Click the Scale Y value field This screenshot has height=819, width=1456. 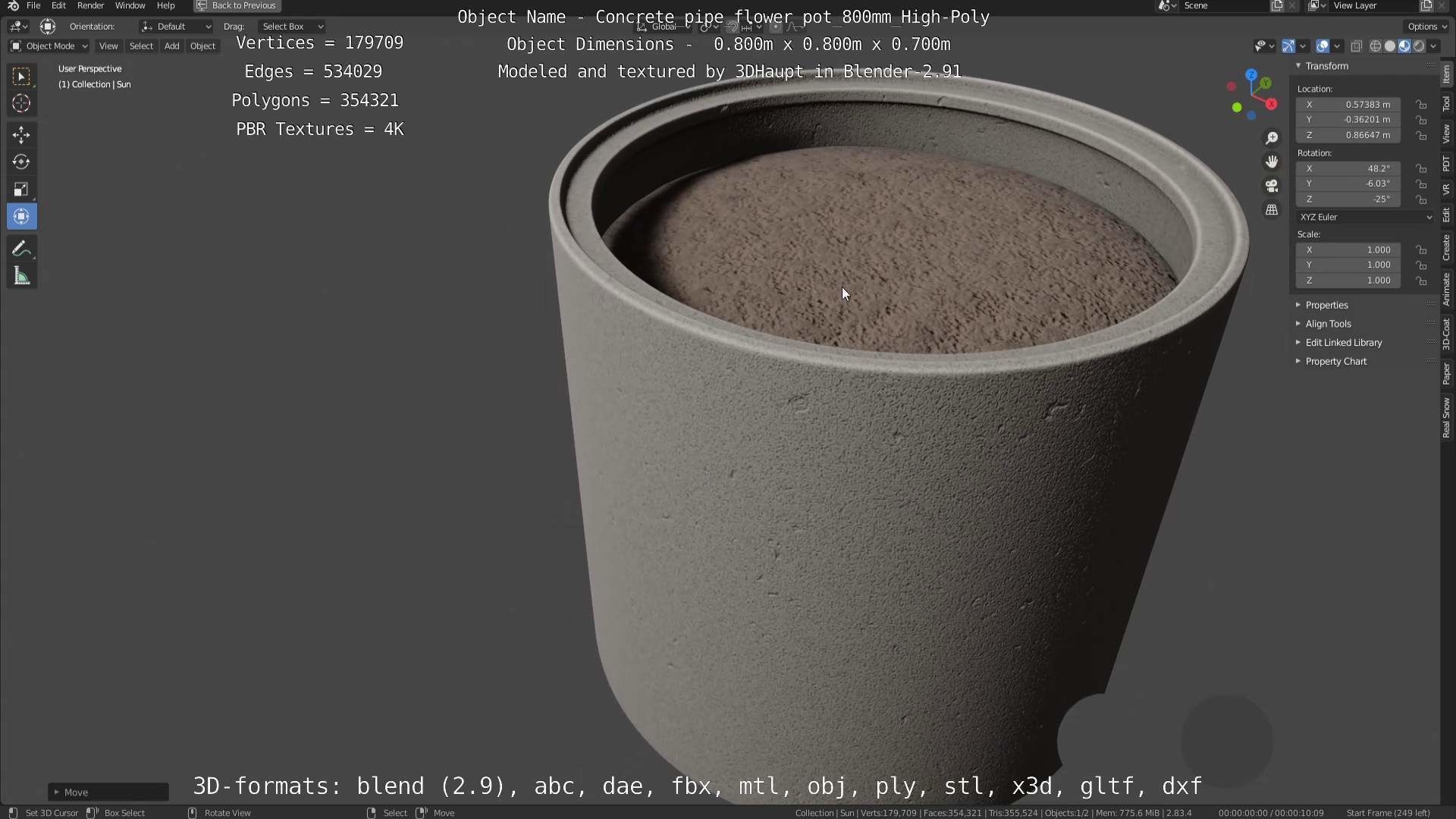coord(1348,265)
